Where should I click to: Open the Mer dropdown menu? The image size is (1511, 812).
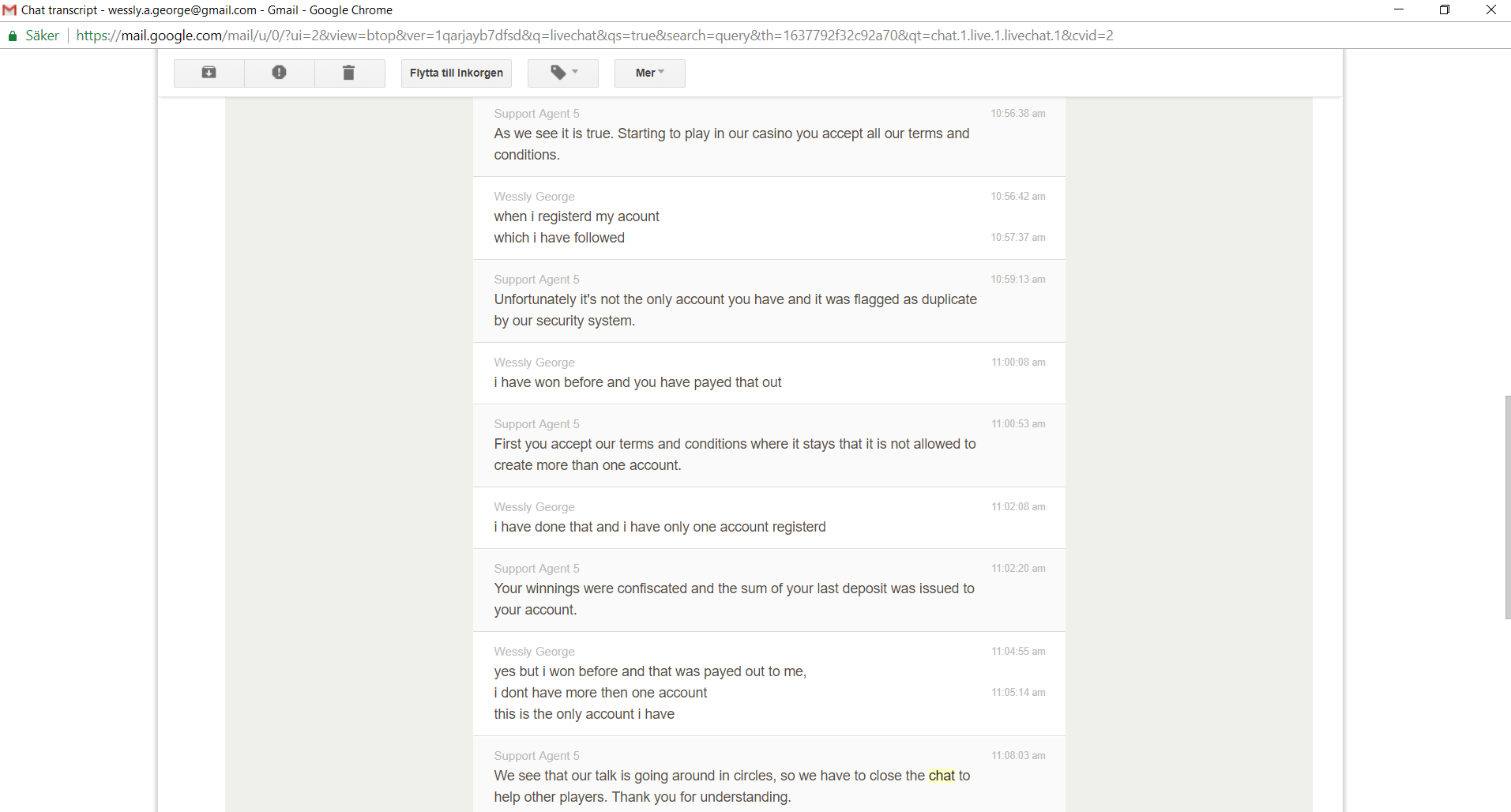649,73
